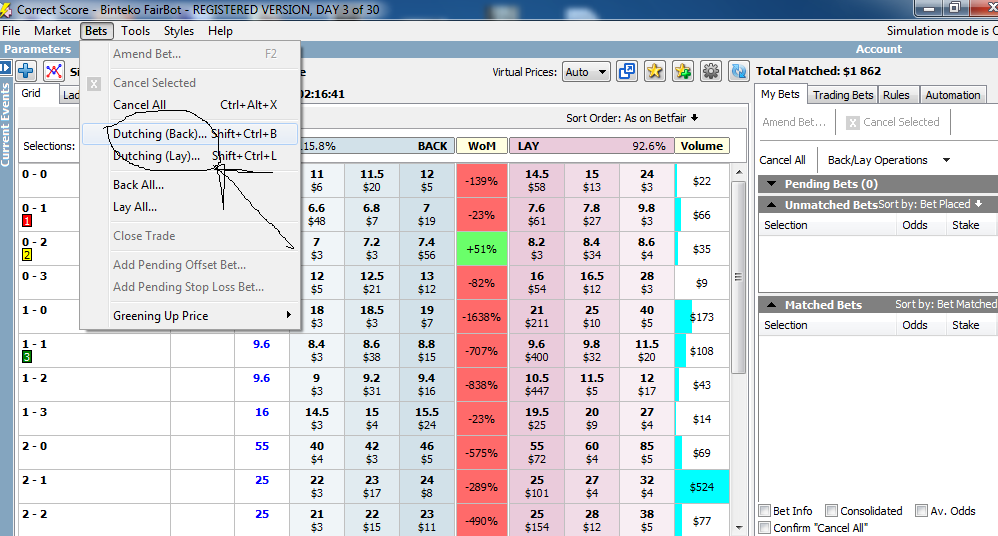Click the market grid vertical scrollbar thumb
The width and height of the screenshot is (998, 536).
click(738, 277)
